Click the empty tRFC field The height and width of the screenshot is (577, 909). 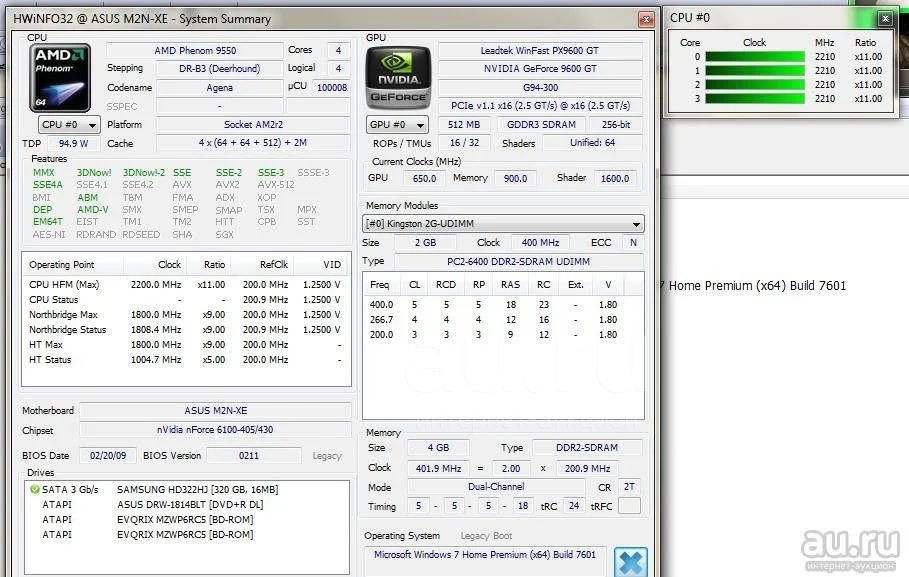point(629,506)
